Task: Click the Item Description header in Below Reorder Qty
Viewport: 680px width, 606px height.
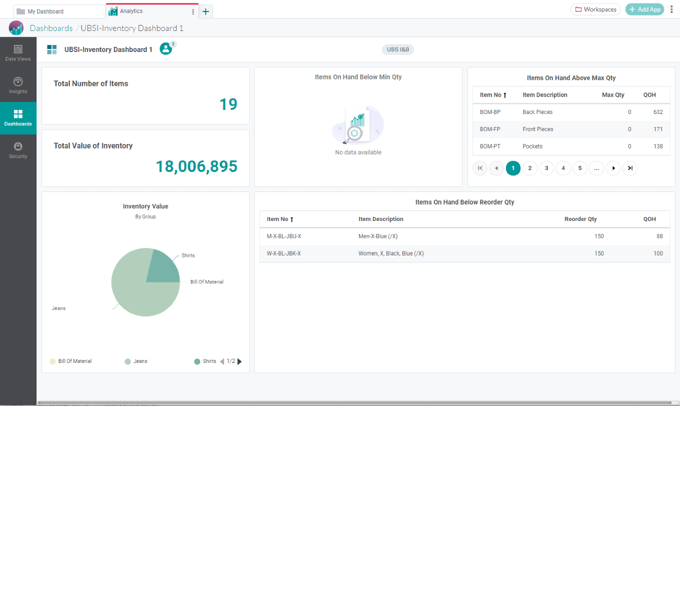Action: (x=381, y=219)
